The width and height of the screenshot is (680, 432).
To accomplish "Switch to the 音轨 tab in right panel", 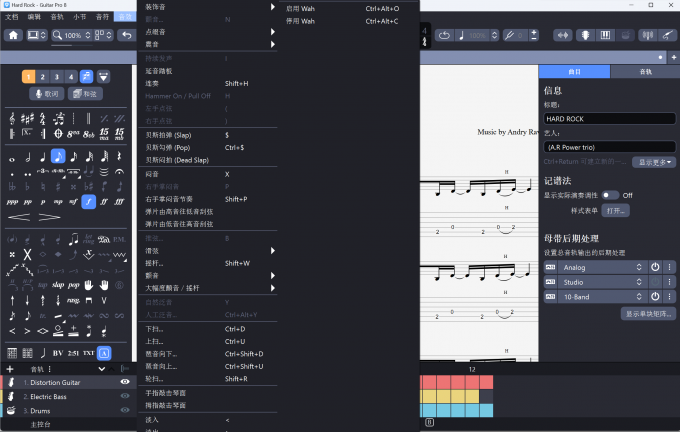I will (645, 72).
